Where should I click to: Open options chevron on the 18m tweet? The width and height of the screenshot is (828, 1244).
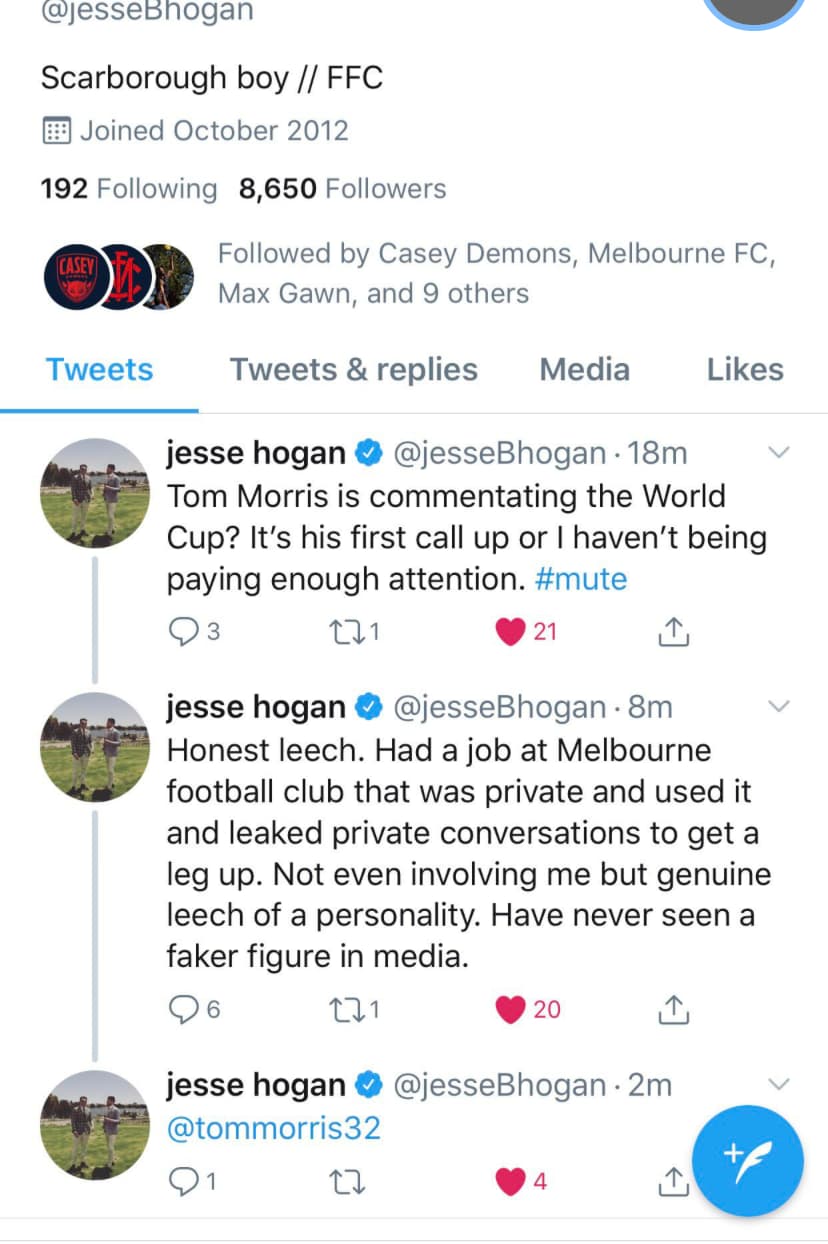pos(778,454)
